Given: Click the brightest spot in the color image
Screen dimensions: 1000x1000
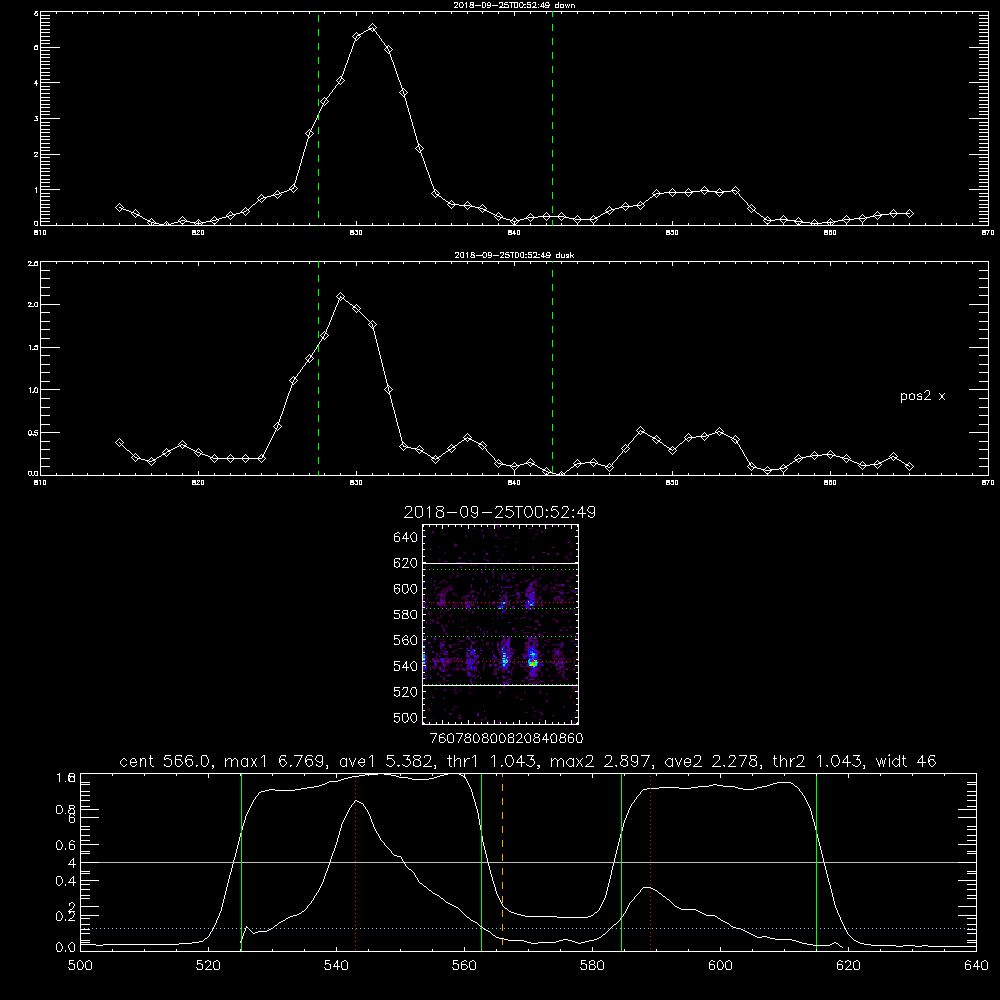Looking at the screenshot, I should 533,663.
